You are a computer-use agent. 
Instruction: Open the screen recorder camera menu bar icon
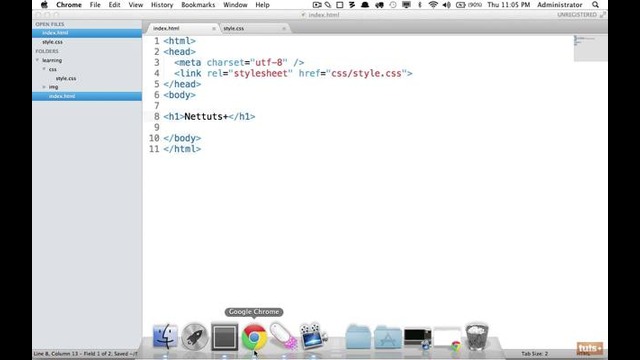317,5
